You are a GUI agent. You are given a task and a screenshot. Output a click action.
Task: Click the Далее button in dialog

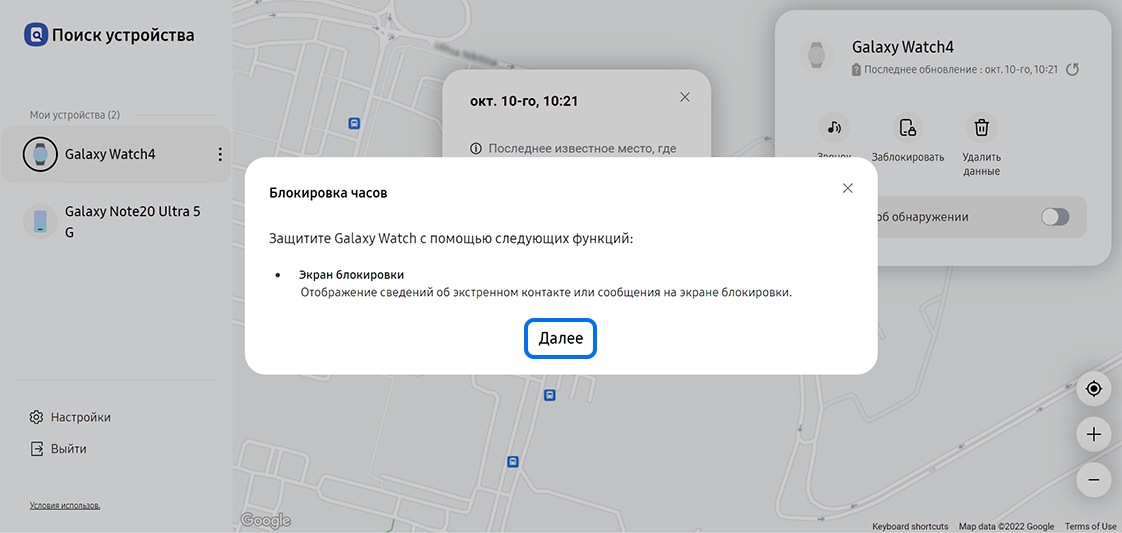pyautogui.click(x=560, y=338)
